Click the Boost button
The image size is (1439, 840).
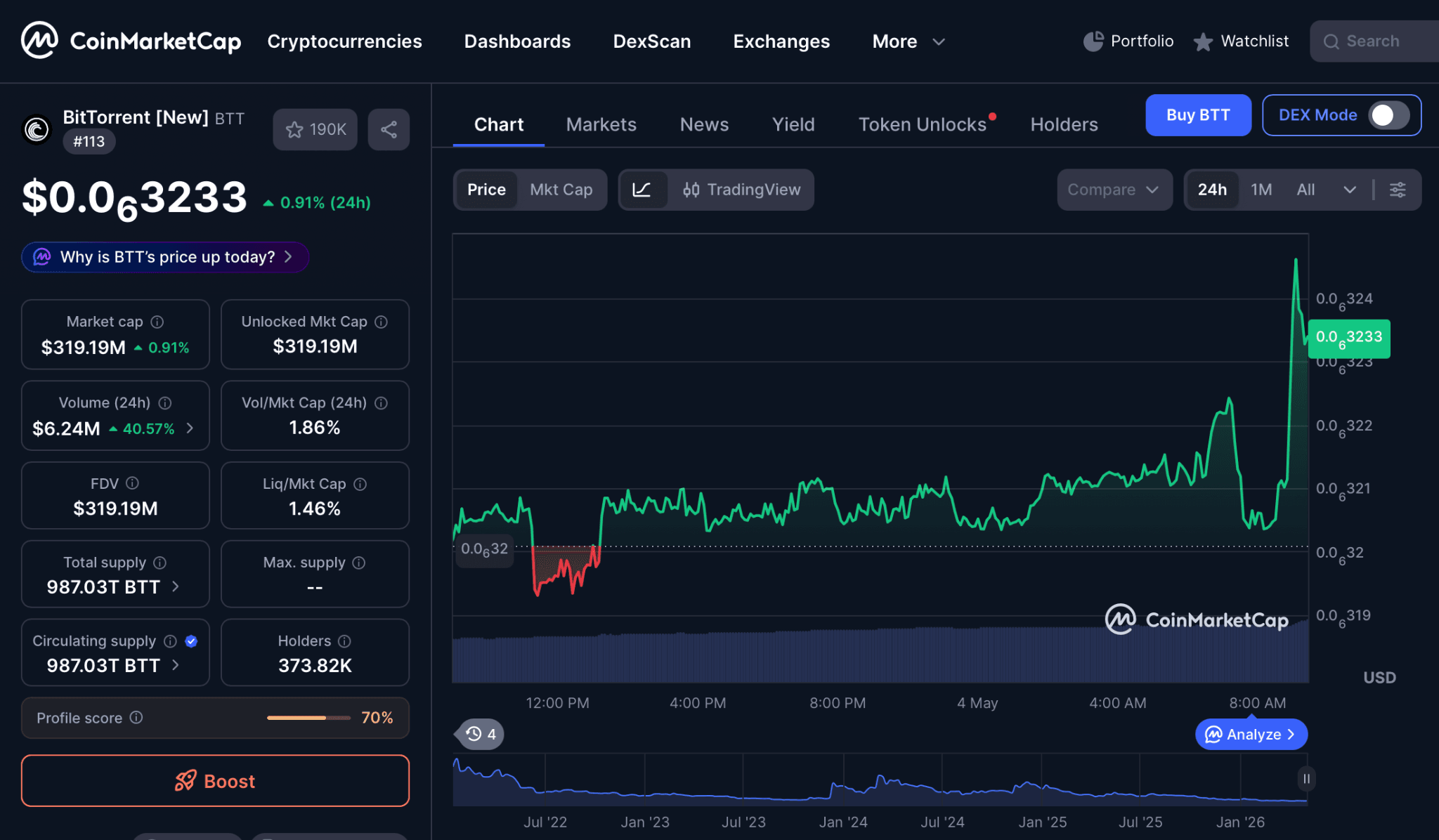(215, 781)
